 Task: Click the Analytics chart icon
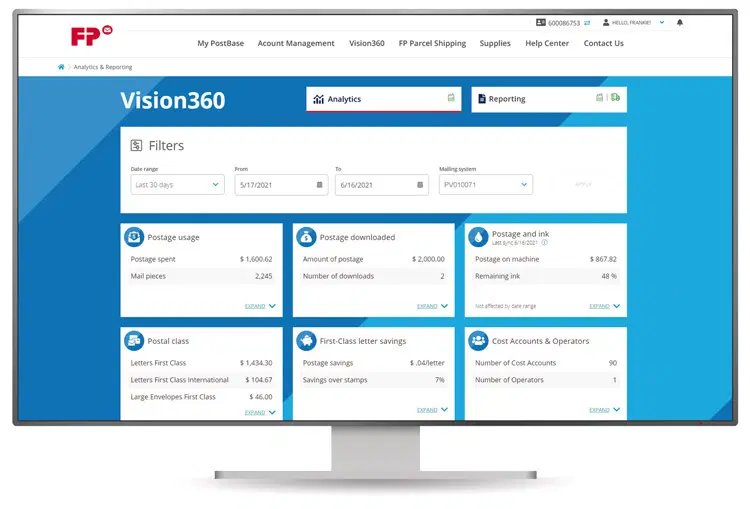(x=319, y=99)
